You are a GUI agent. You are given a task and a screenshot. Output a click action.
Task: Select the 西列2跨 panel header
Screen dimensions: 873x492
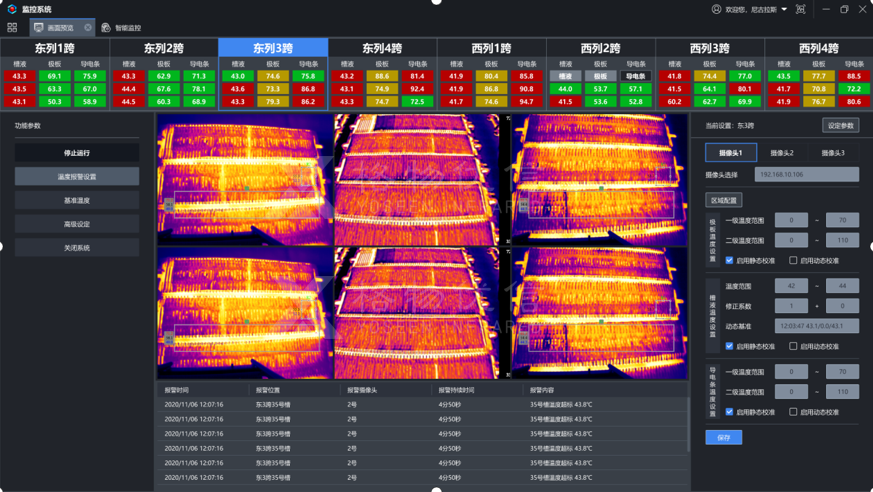pyautogui.click(x=600, y=48)
